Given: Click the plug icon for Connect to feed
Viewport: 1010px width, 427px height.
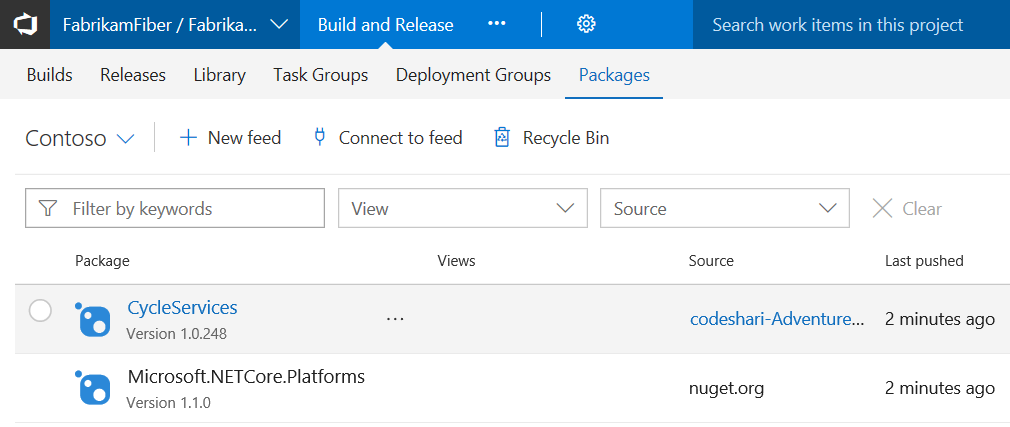Looking at the screenshot, I should pos(319,137).
